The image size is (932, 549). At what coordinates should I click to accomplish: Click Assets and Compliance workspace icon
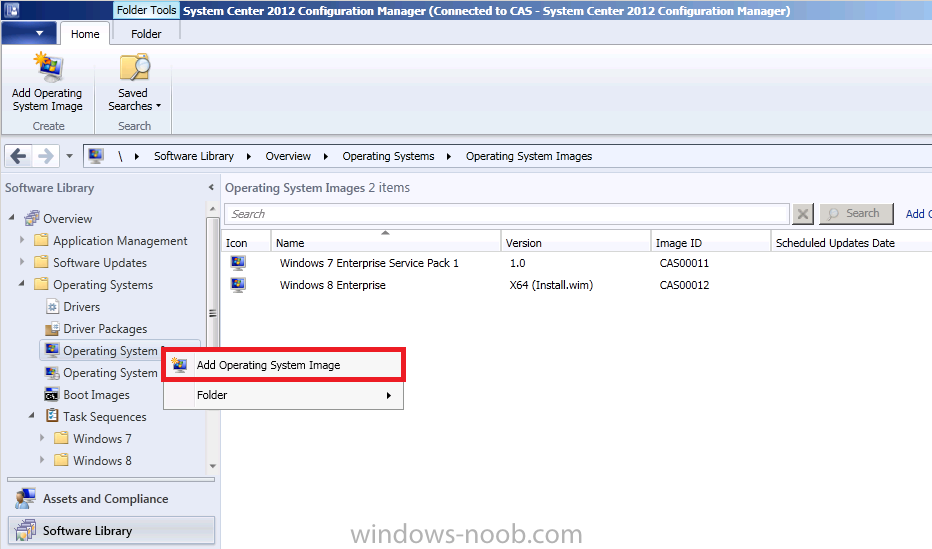click(25, 498)
